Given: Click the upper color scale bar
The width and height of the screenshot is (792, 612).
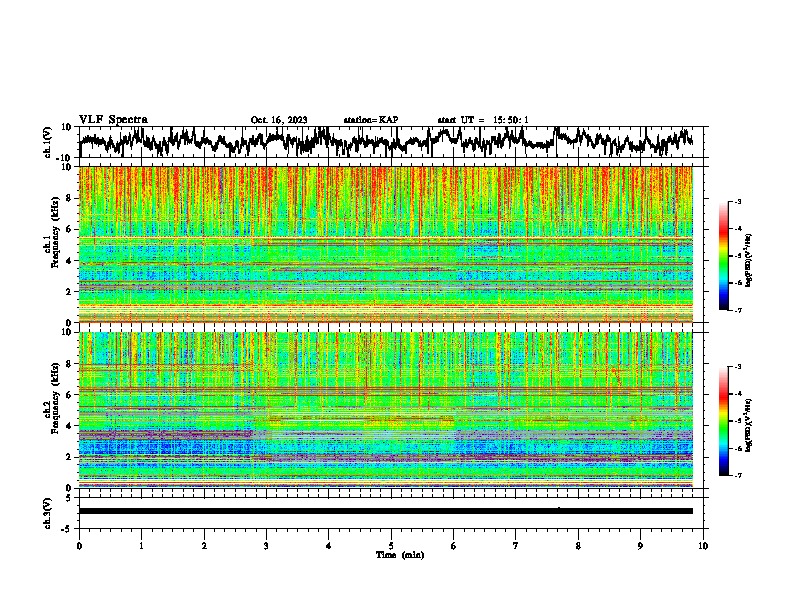Looking at the screenshot, I should [723, 256].
